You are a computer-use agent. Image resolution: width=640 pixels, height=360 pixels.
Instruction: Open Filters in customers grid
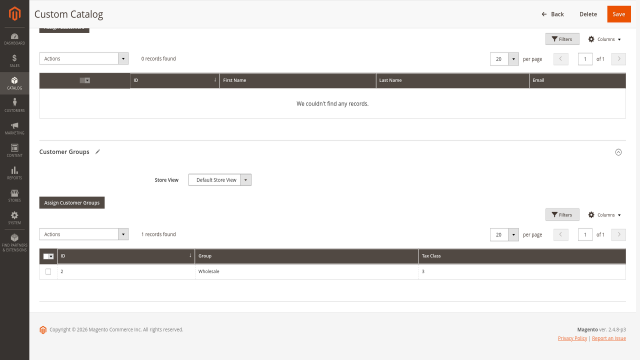coord(562,39)
